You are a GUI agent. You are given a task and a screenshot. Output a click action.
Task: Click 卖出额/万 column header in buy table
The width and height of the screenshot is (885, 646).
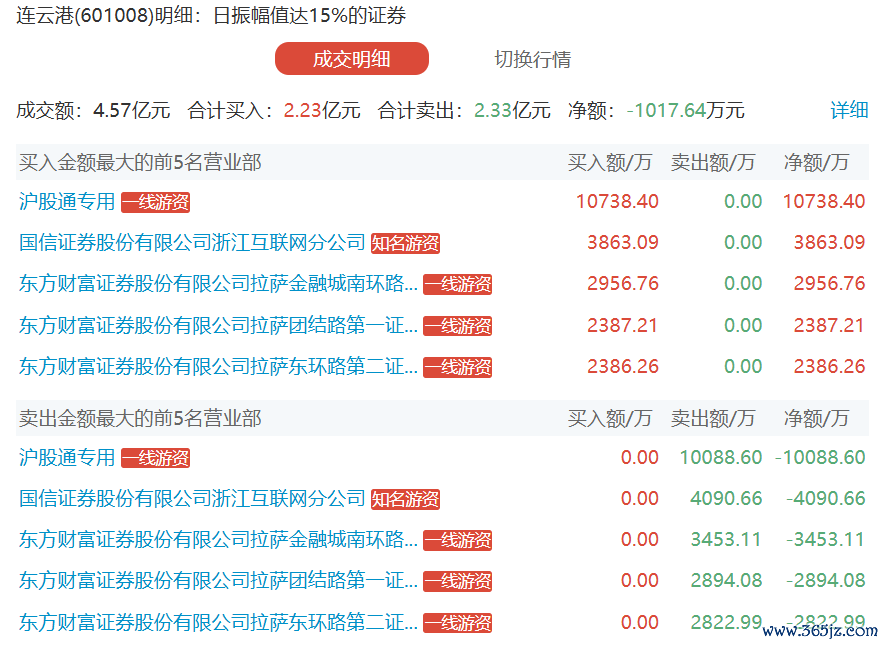[713, 162]
